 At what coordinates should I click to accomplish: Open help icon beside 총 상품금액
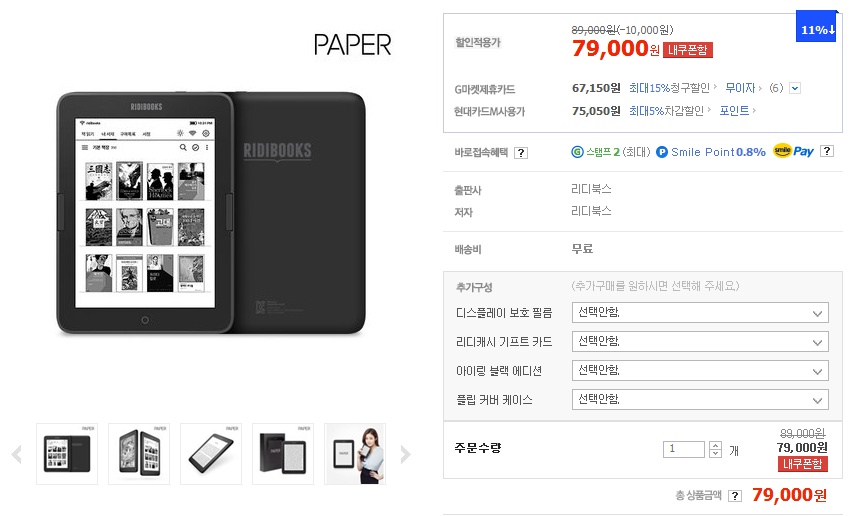pyautogui.click(x=735, y=496)
